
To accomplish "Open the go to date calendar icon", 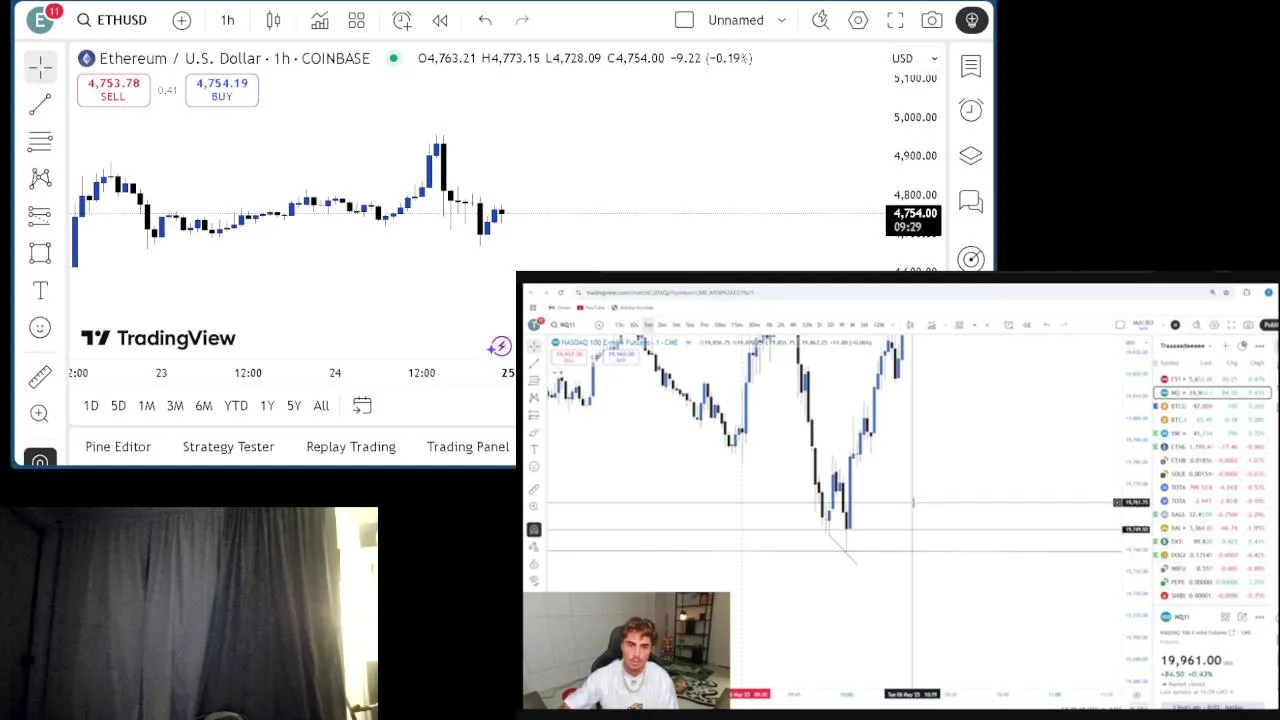I will 362,405.
